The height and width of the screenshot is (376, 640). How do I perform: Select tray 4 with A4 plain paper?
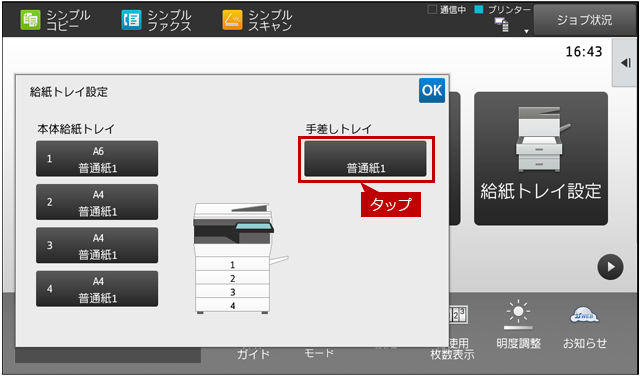coord(97,289)
